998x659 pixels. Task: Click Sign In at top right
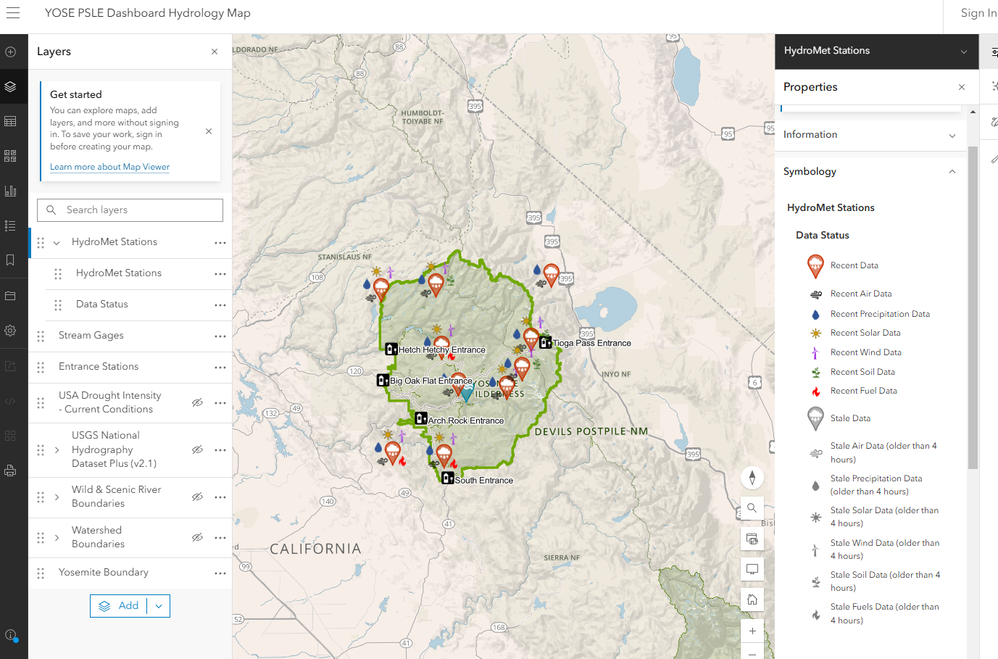tap(979, 13)
